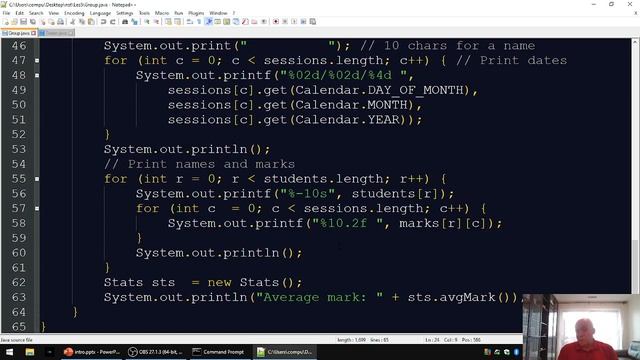The image size is (640, 360).
Task: Open the Windows Start menu
Action: click(9, 352)
